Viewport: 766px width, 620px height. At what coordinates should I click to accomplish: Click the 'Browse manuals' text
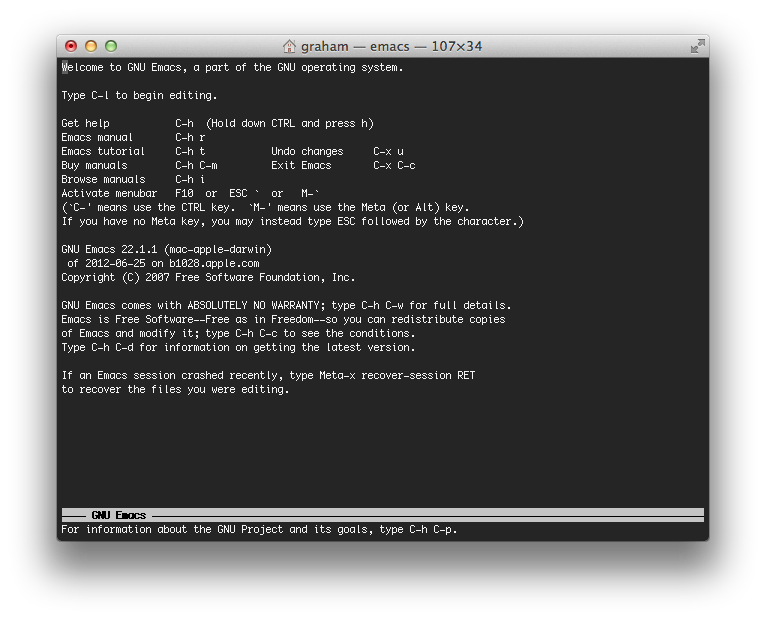click(x=104, y=179)
